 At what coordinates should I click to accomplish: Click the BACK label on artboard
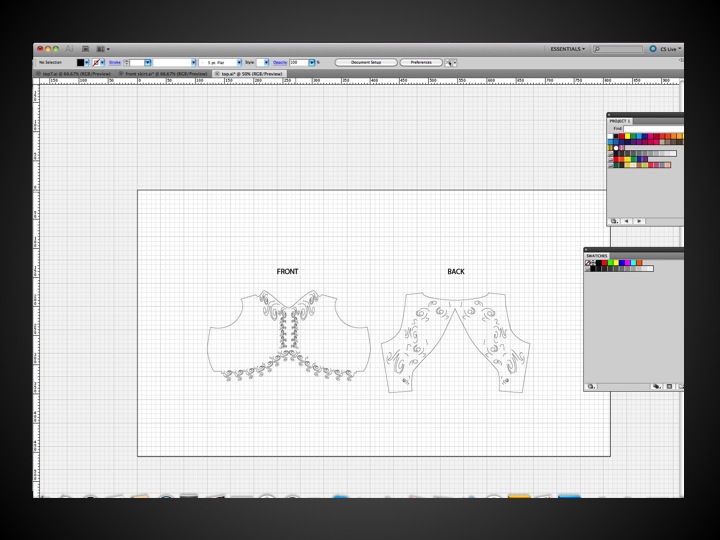[456, 272]
